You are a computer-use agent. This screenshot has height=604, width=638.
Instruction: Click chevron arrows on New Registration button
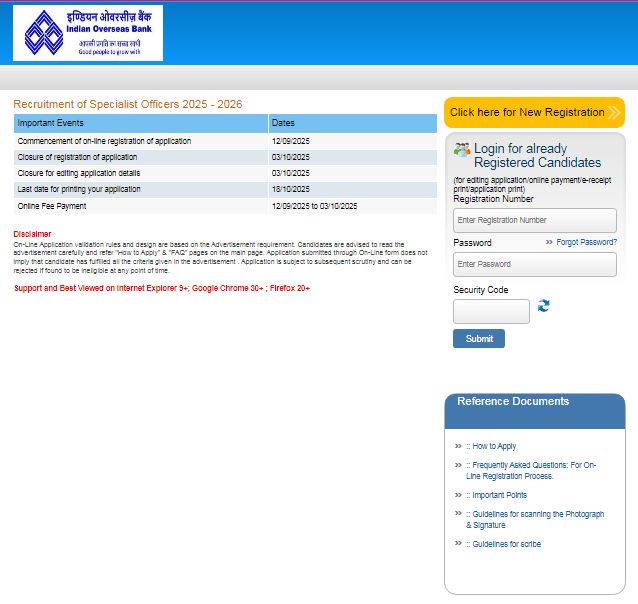click(614, 112)
